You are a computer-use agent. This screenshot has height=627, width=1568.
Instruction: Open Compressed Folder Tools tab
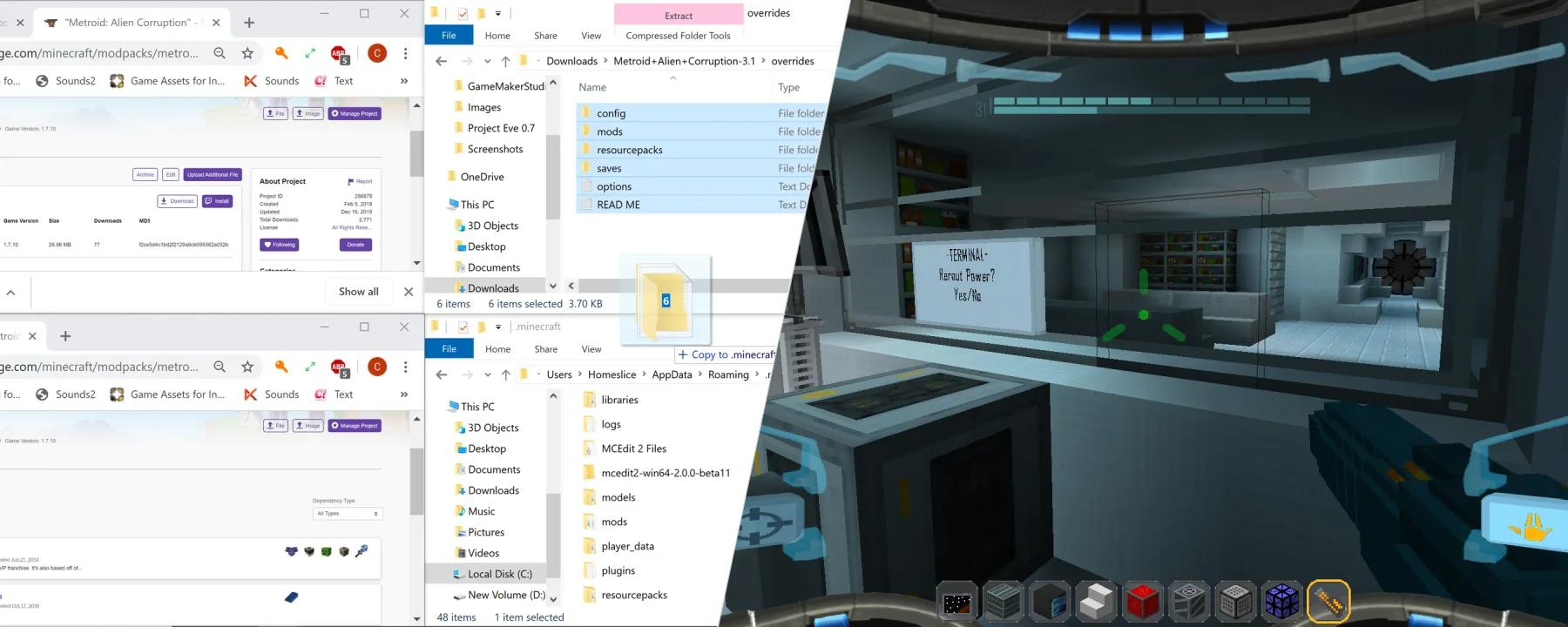tap(678, 36)
